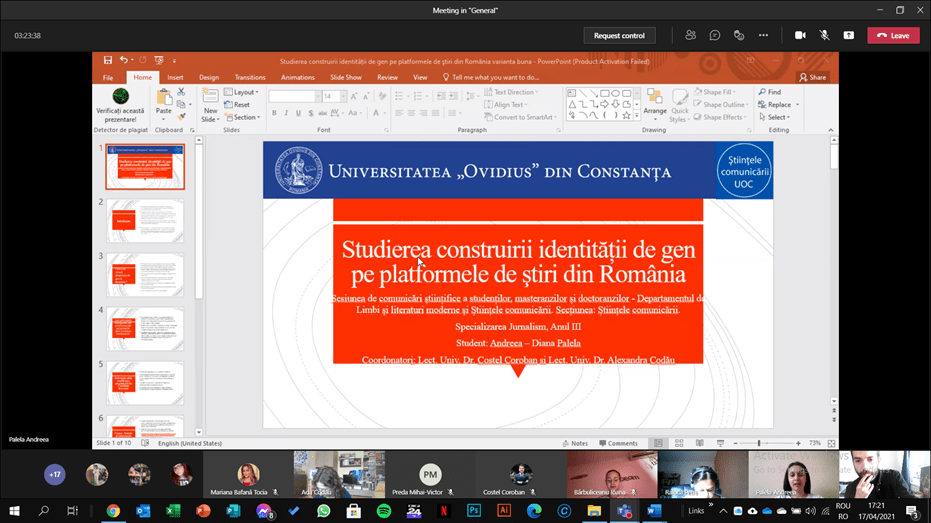Image resolution: width=931 pixels, height=523 pixels.
Task: Leave the meeting with the red button
Action: click(x=892, y=35)
